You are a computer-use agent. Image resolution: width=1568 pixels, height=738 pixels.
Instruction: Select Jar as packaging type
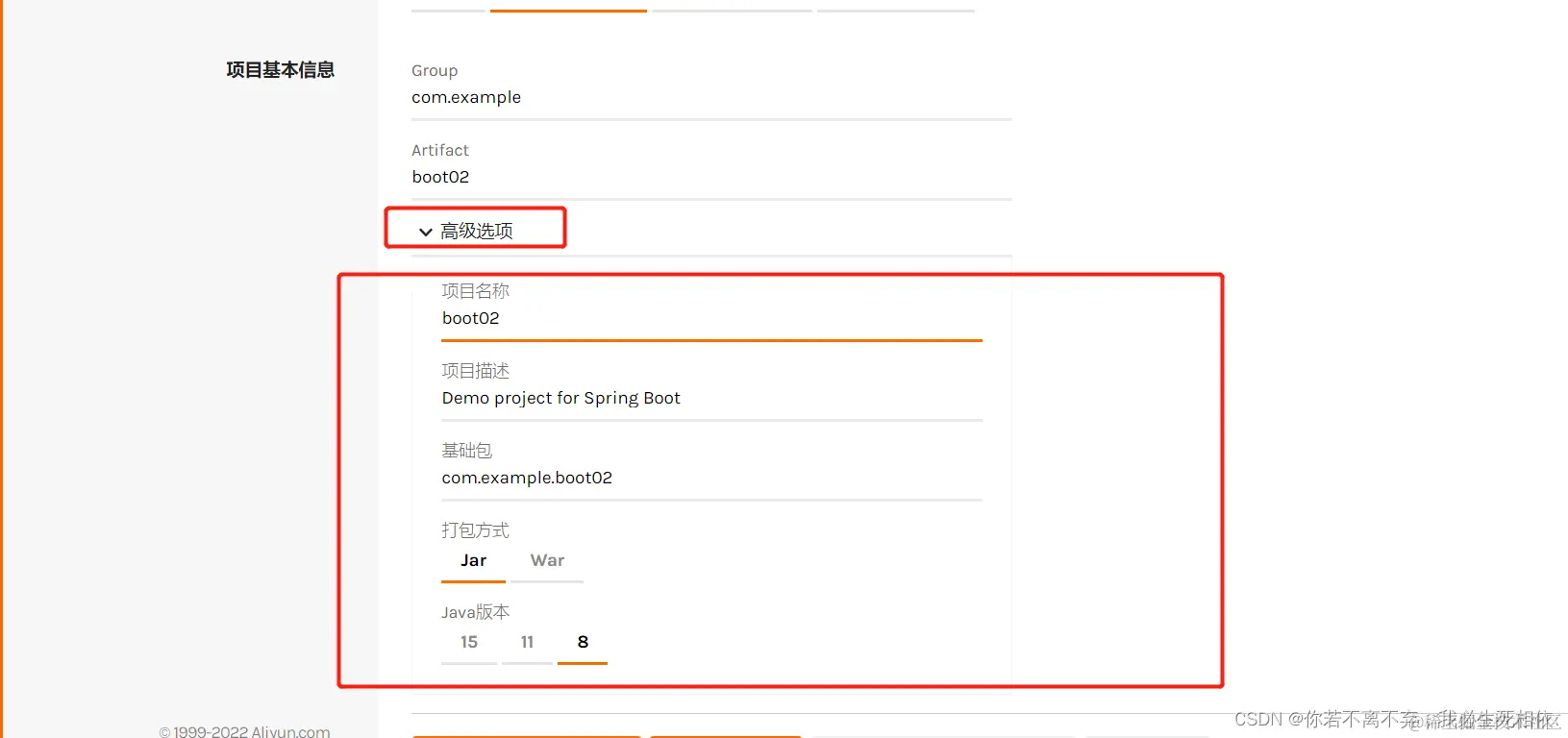point(473,561)
